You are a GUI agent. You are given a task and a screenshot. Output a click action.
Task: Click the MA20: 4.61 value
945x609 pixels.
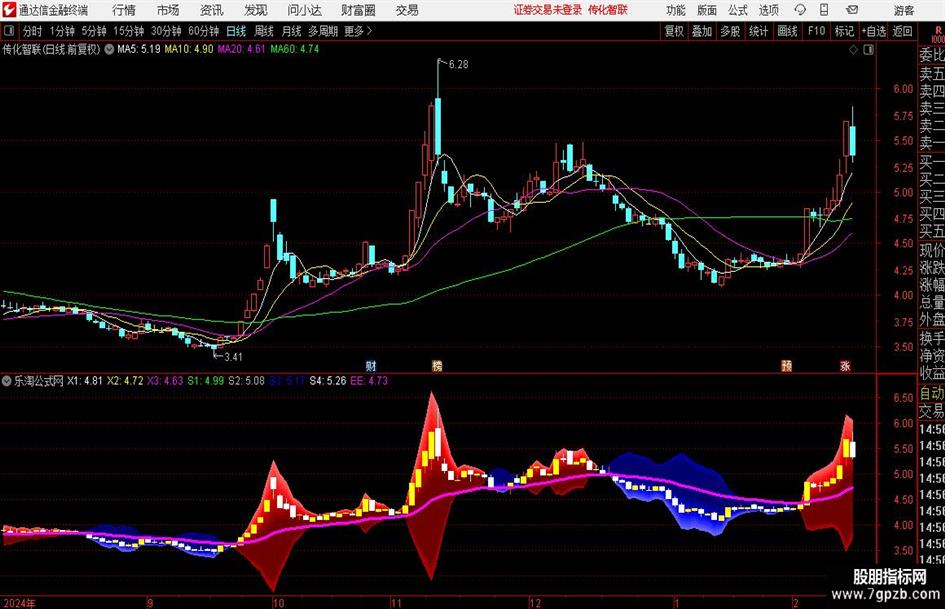pyautogui.click(x=241, y=49)
